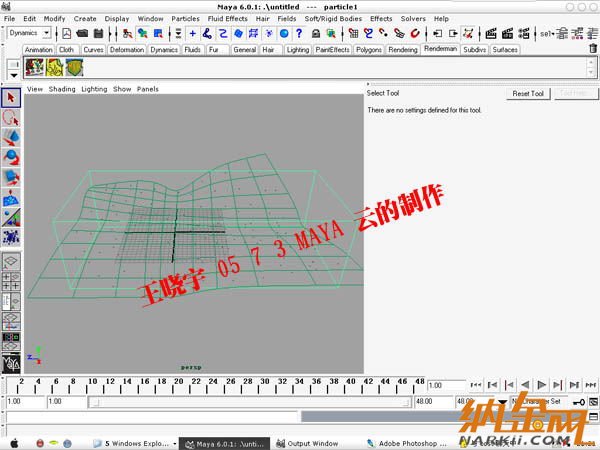Image resolution: width=600 pixels, height=450 pixels.
Task: Click the range slider bar
Action: pyautogui.click(x=250, y=402)
